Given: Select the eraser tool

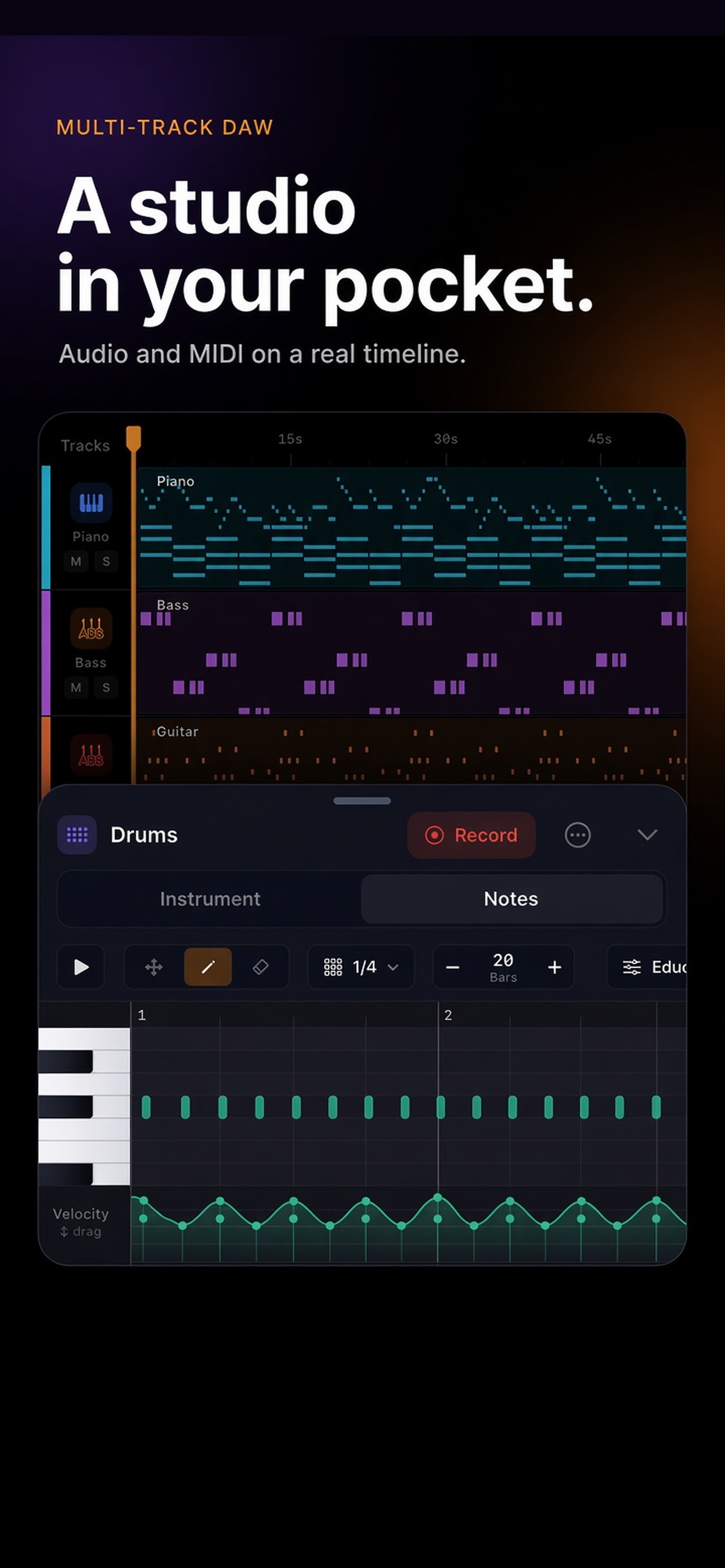Looking at the screenshot, I should coord(260,967).
